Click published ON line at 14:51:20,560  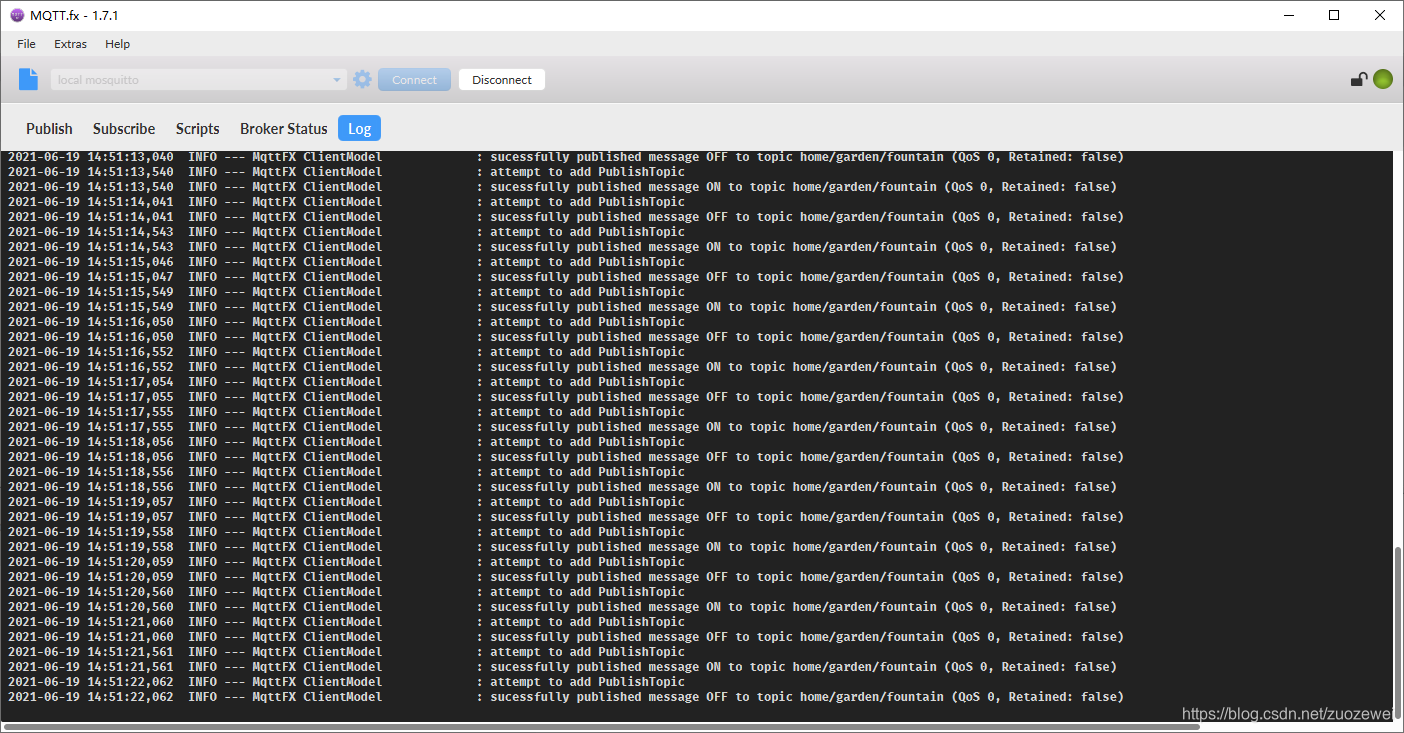click(562, 607)
